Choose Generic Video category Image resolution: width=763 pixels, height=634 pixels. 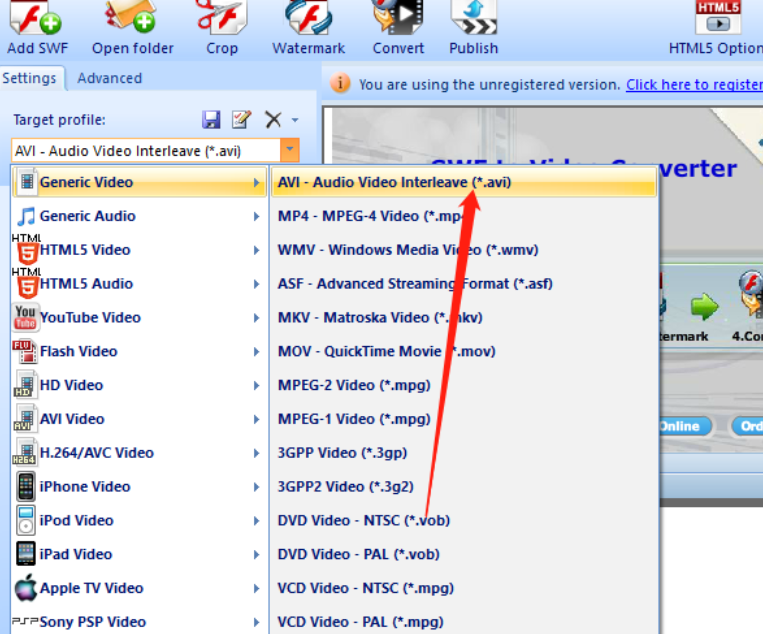[140, 182]
